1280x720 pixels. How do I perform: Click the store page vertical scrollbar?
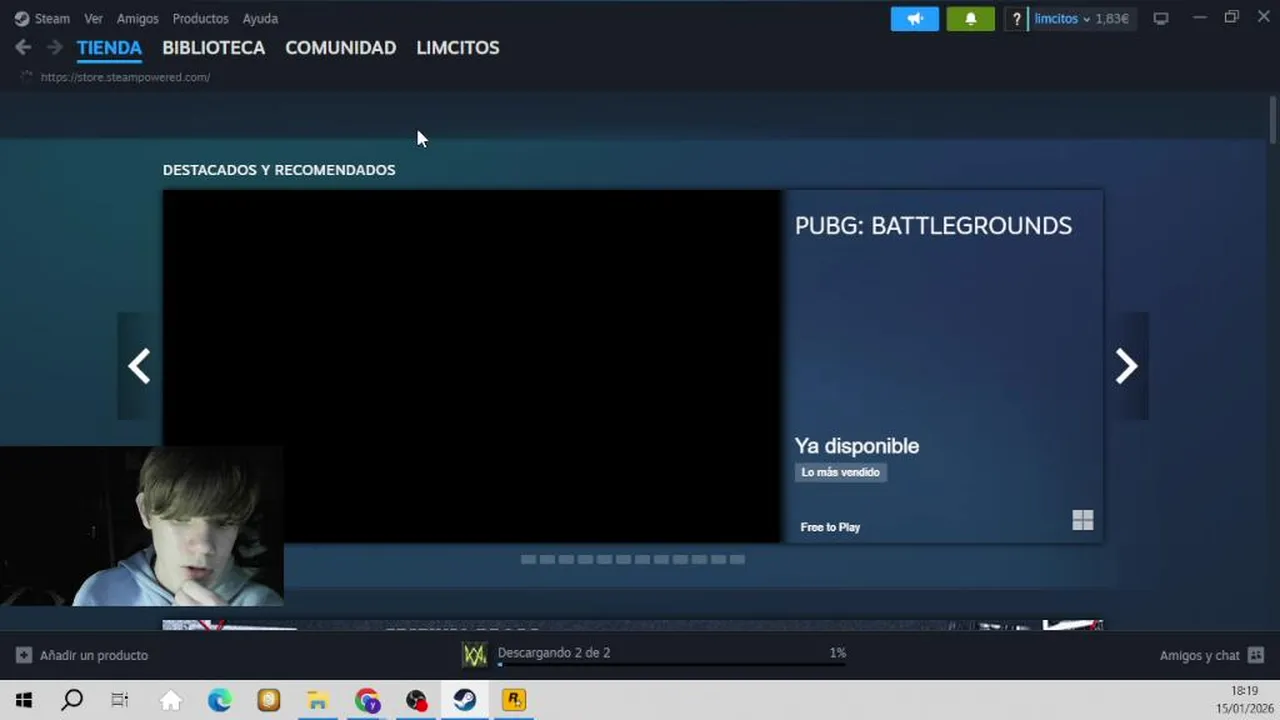(x=1273, y=121)
